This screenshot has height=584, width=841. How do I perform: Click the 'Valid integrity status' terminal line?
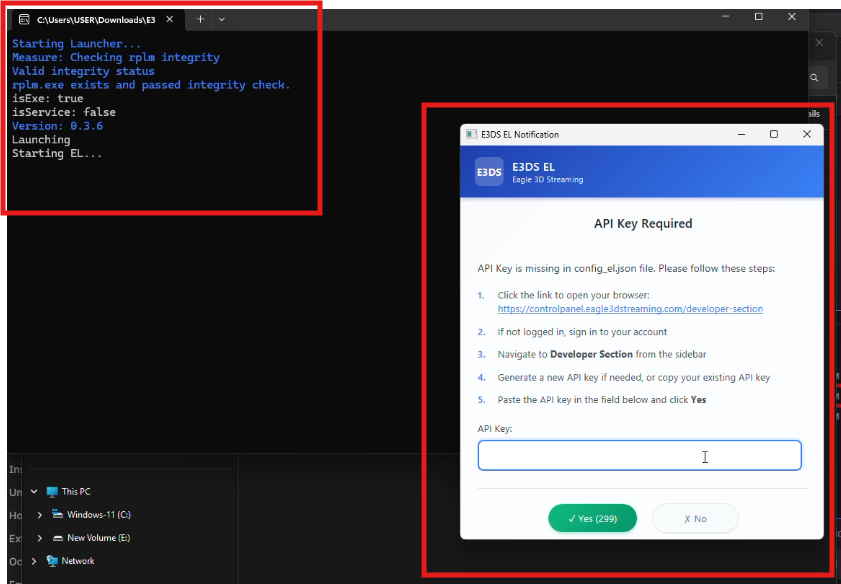click(x=83, y=71)
